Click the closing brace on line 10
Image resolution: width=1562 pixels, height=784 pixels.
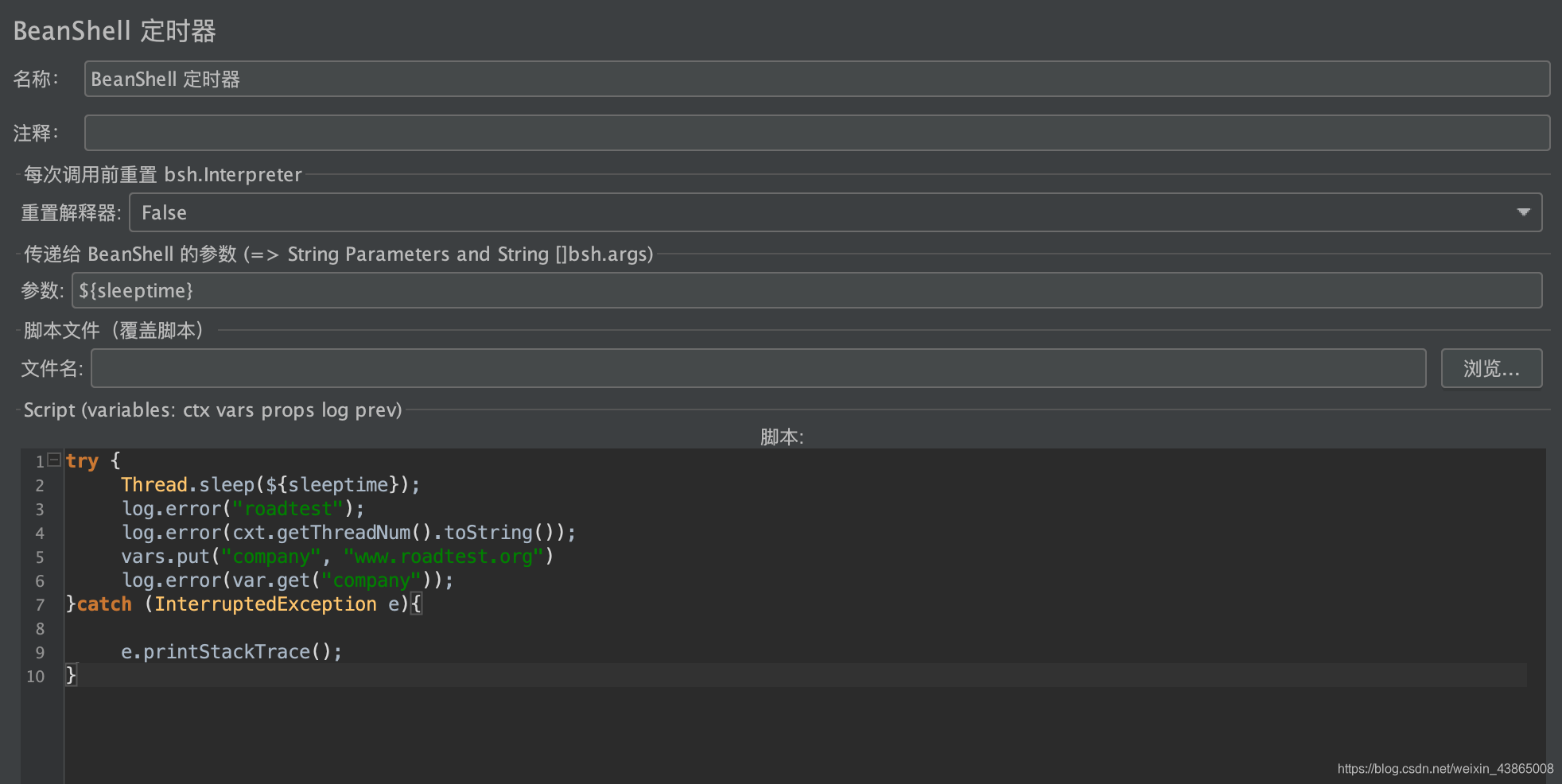tap(71, 675)
